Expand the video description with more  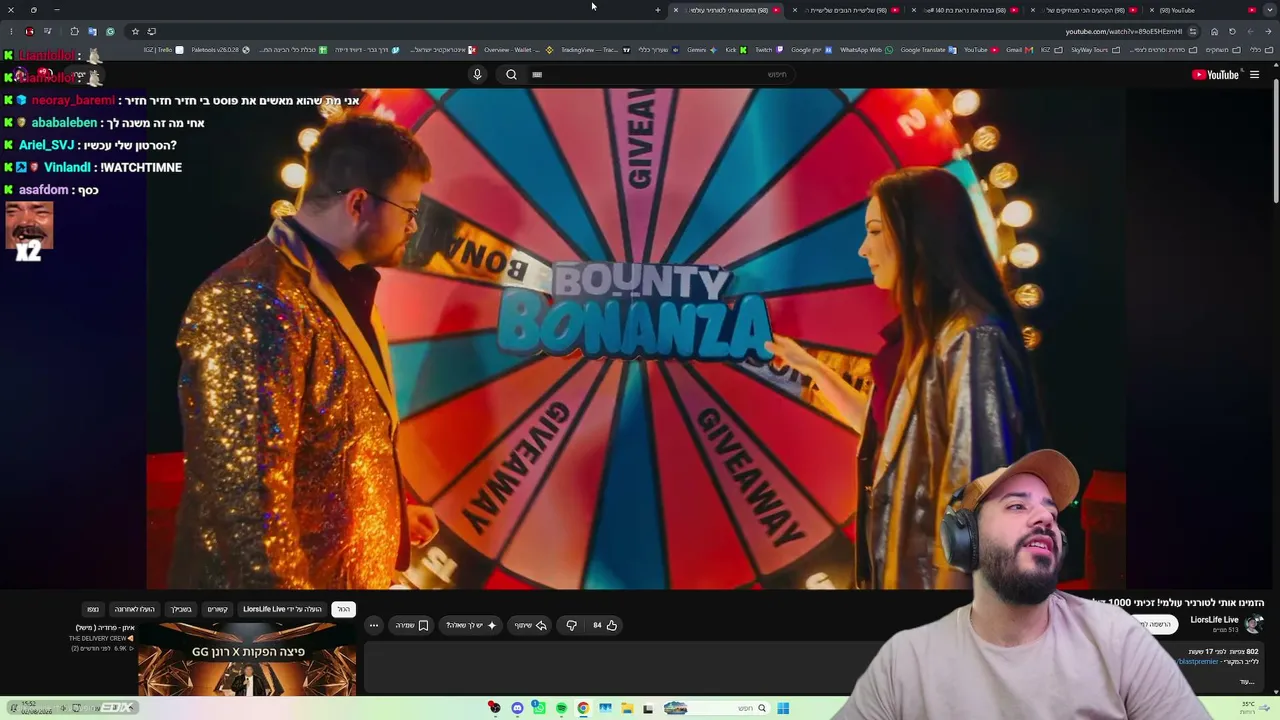coord(1247,682)
